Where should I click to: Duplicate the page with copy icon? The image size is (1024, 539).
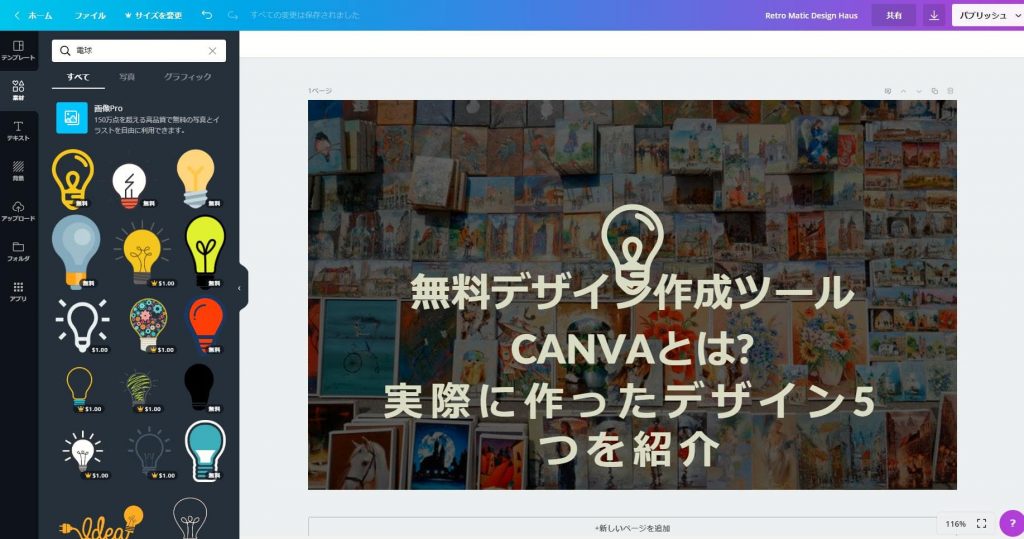[x=935, y=91]
